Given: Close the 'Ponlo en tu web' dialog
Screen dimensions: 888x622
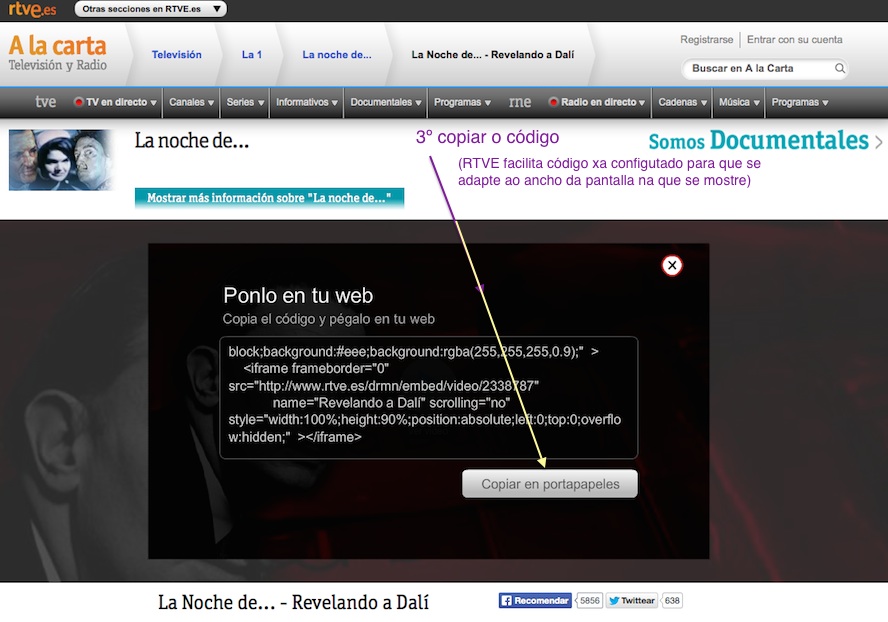Looking at the screenshot, I should pos(671,265).
